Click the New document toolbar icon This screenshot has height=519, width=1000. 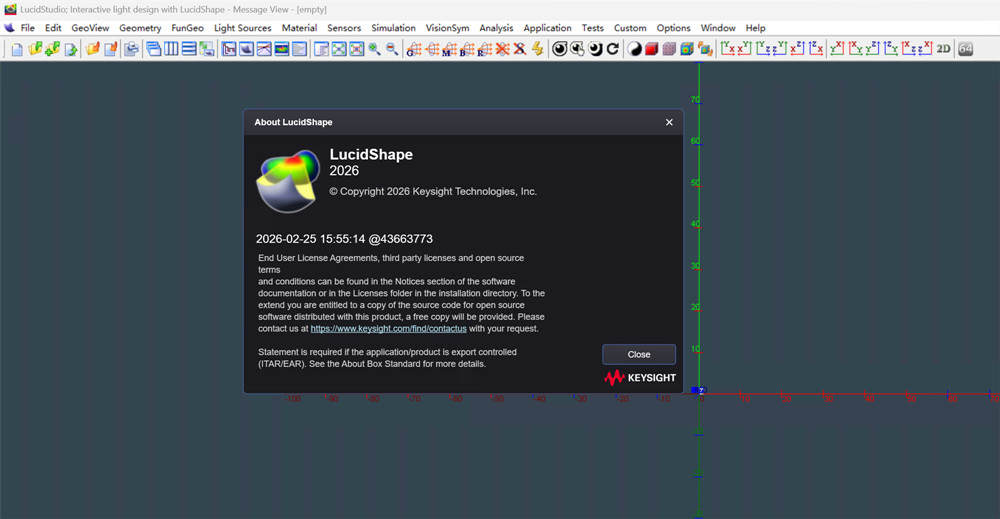(17, 49)
